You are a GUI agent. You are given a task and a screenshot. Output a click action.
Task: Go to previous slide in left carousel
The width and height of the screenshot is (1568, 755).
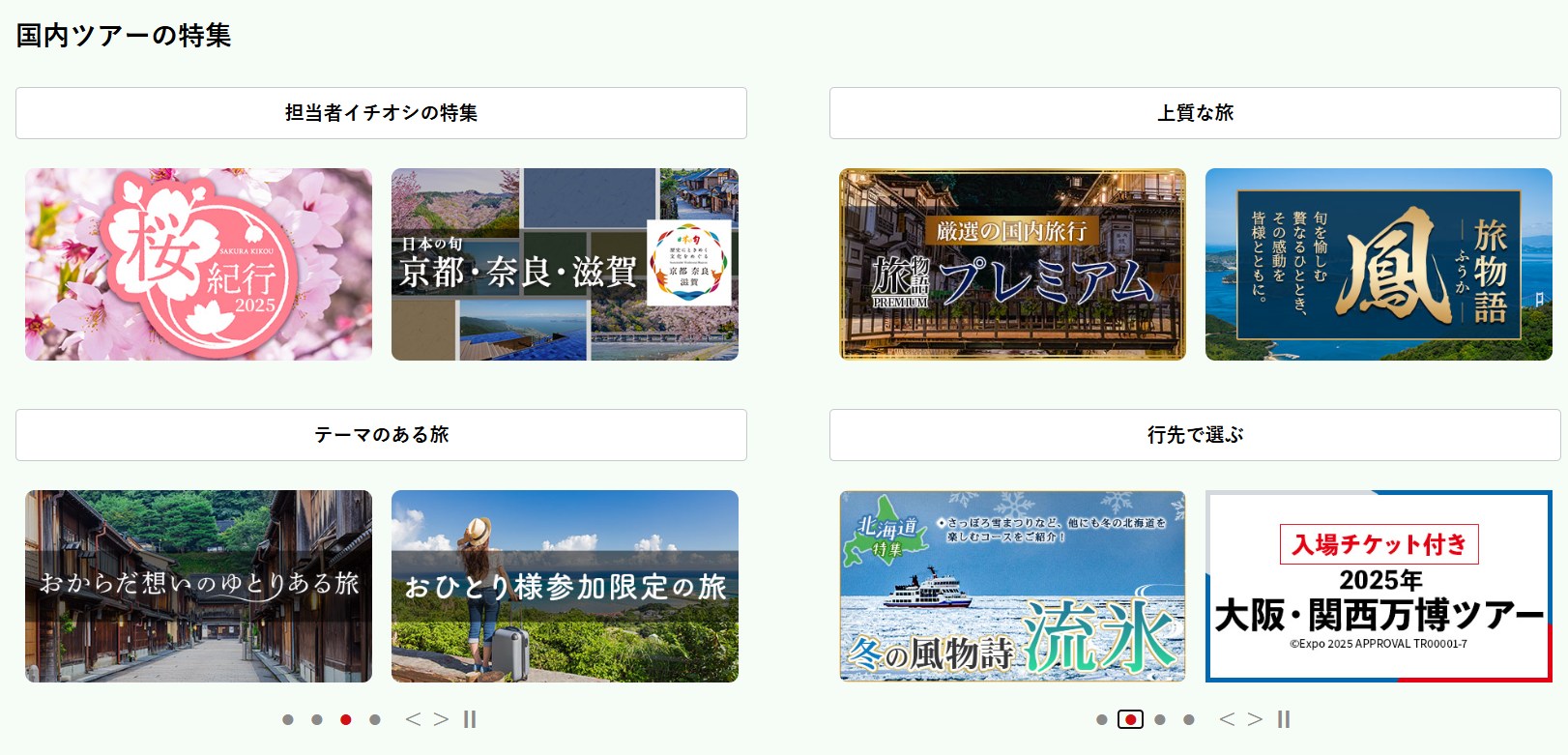(x=413, y=719)
